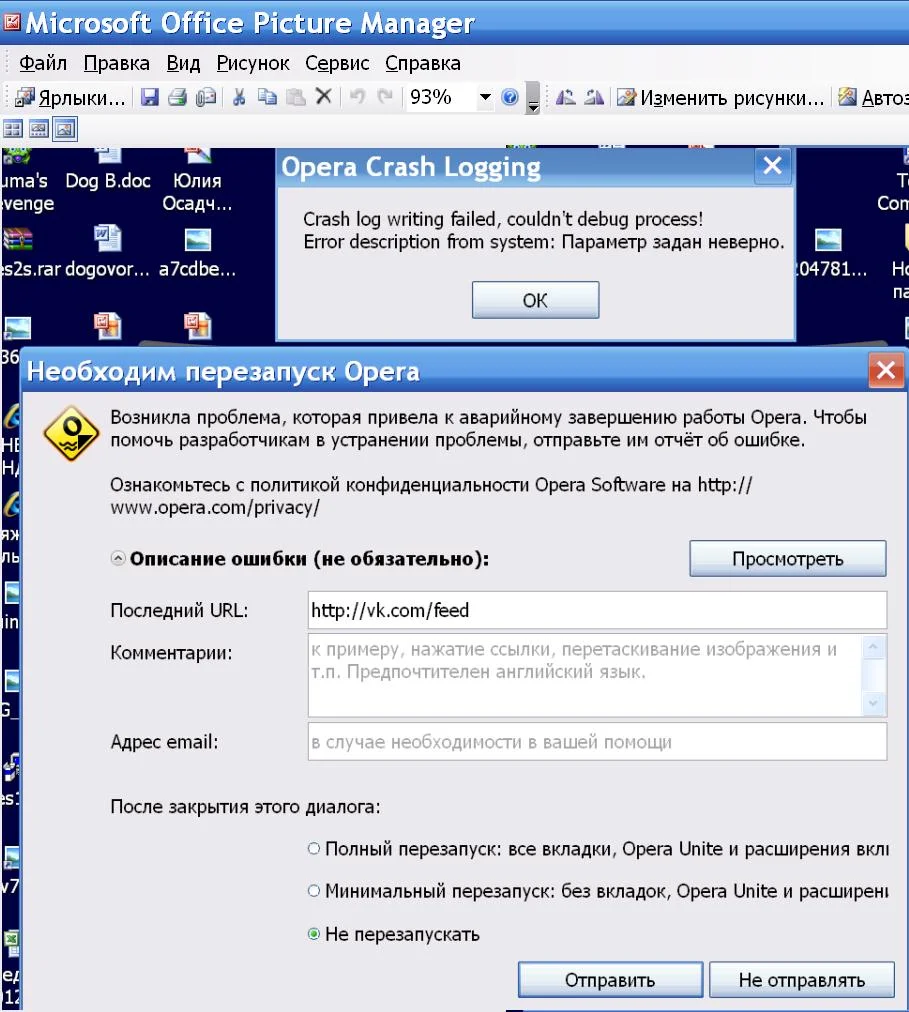Click OK in Opera Crash Logging dialog
The height and width of the screenshot is (1012, 909).
[535, 300]
